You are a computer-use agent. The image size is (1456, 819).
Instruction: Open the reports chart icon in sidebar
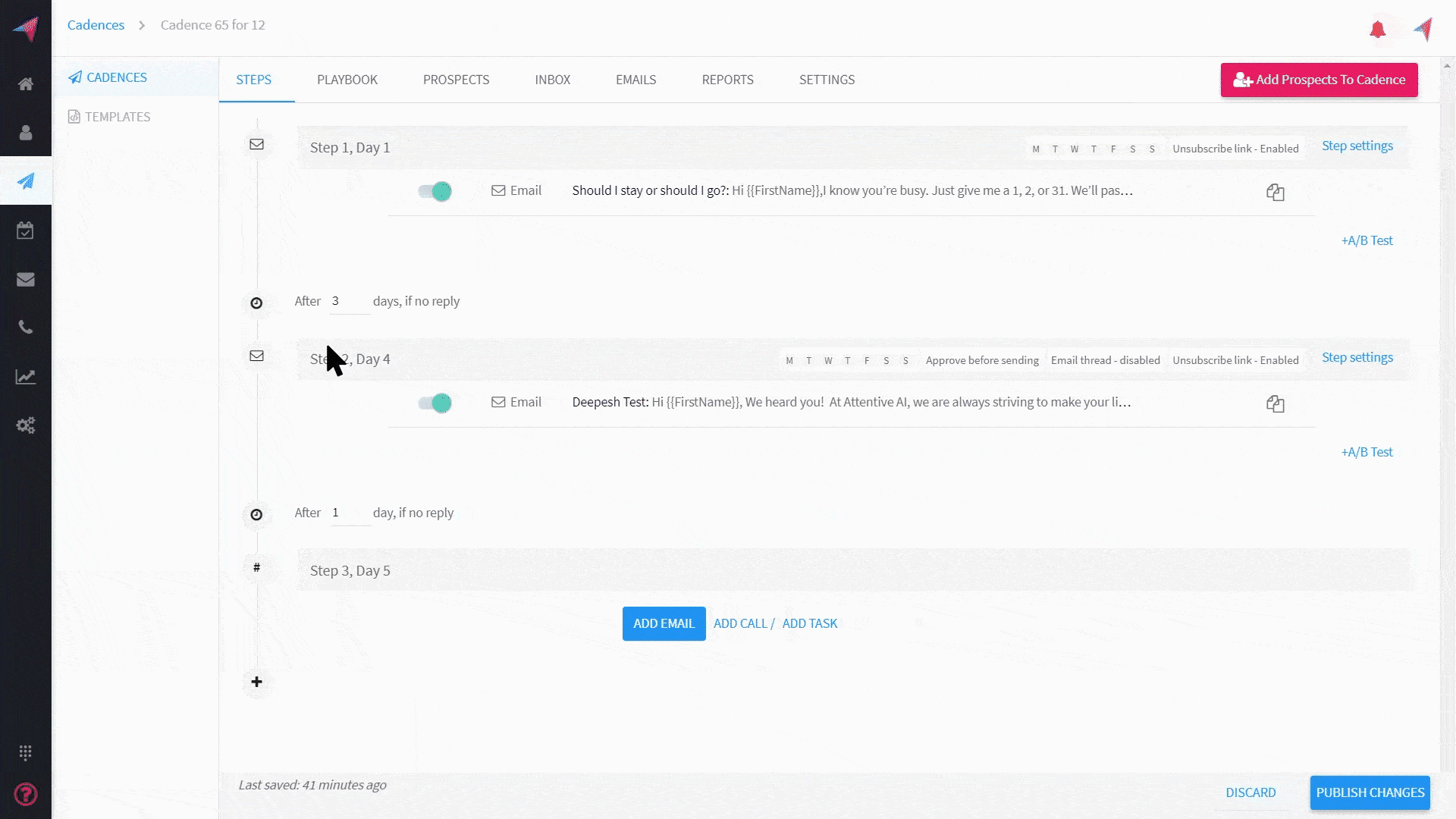(26, 377)
